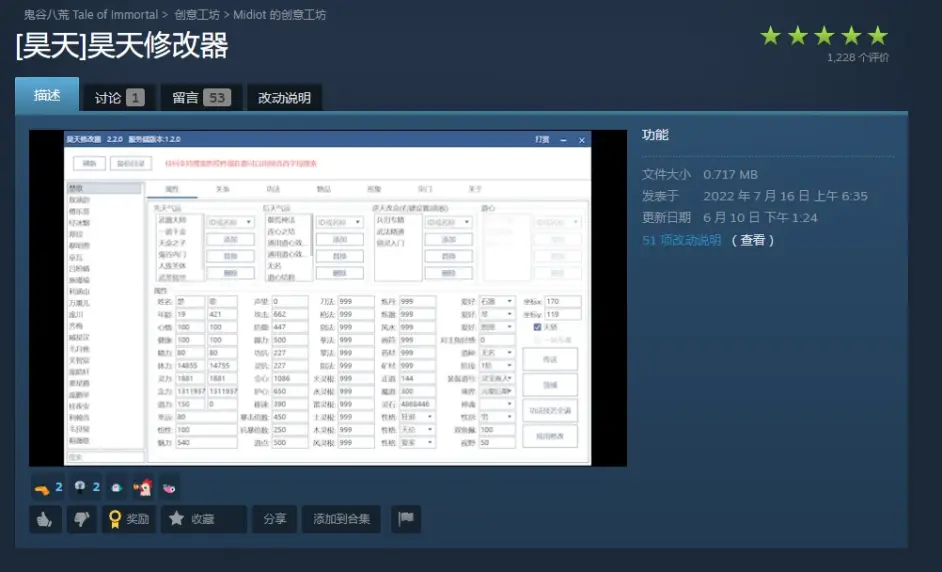Screen dimensions: 942x572
Task: Click the 分享 share button
Action: 275,519
